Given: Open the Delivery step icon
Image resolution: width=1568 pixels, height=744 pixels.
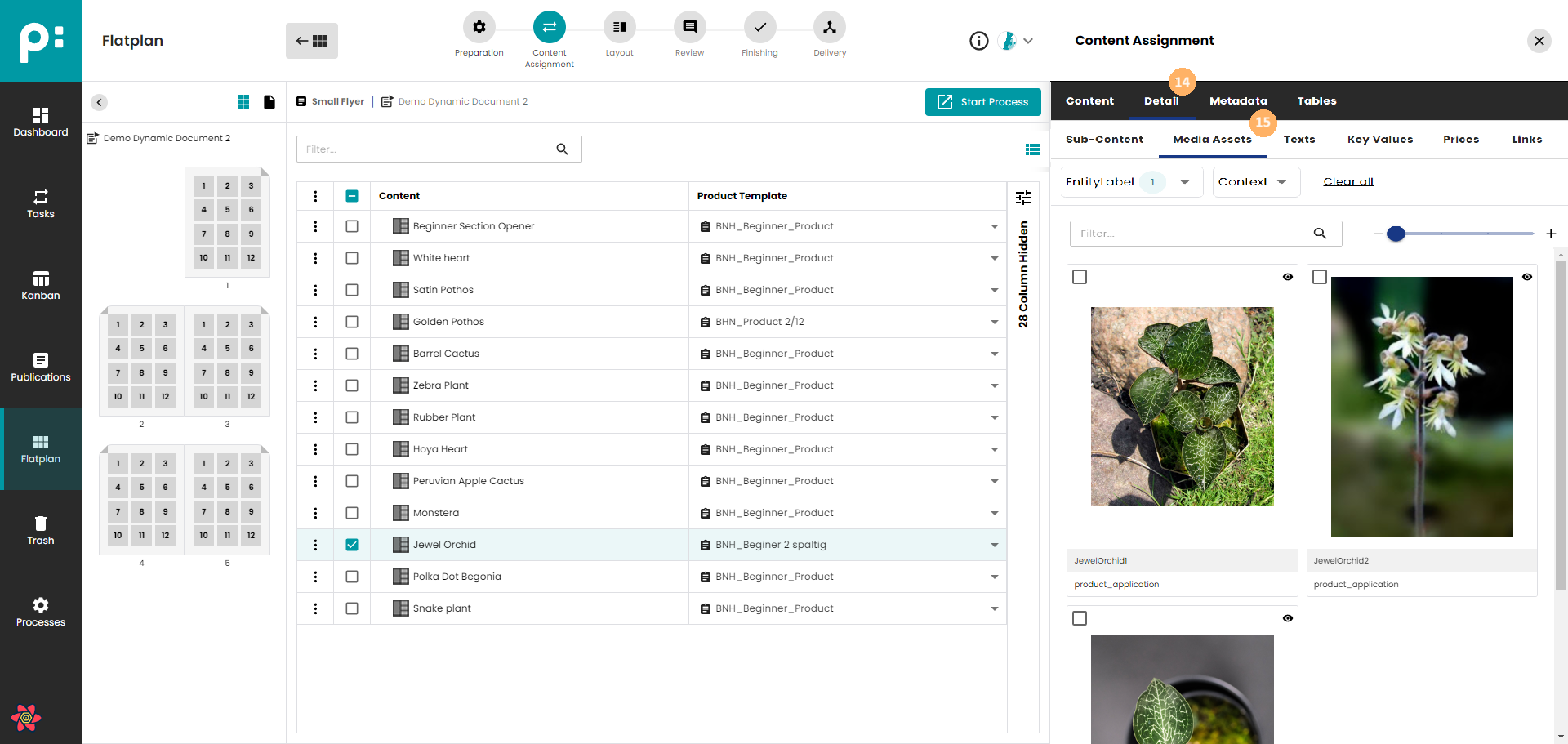Looking at the screenshot, I should point(829,28).
